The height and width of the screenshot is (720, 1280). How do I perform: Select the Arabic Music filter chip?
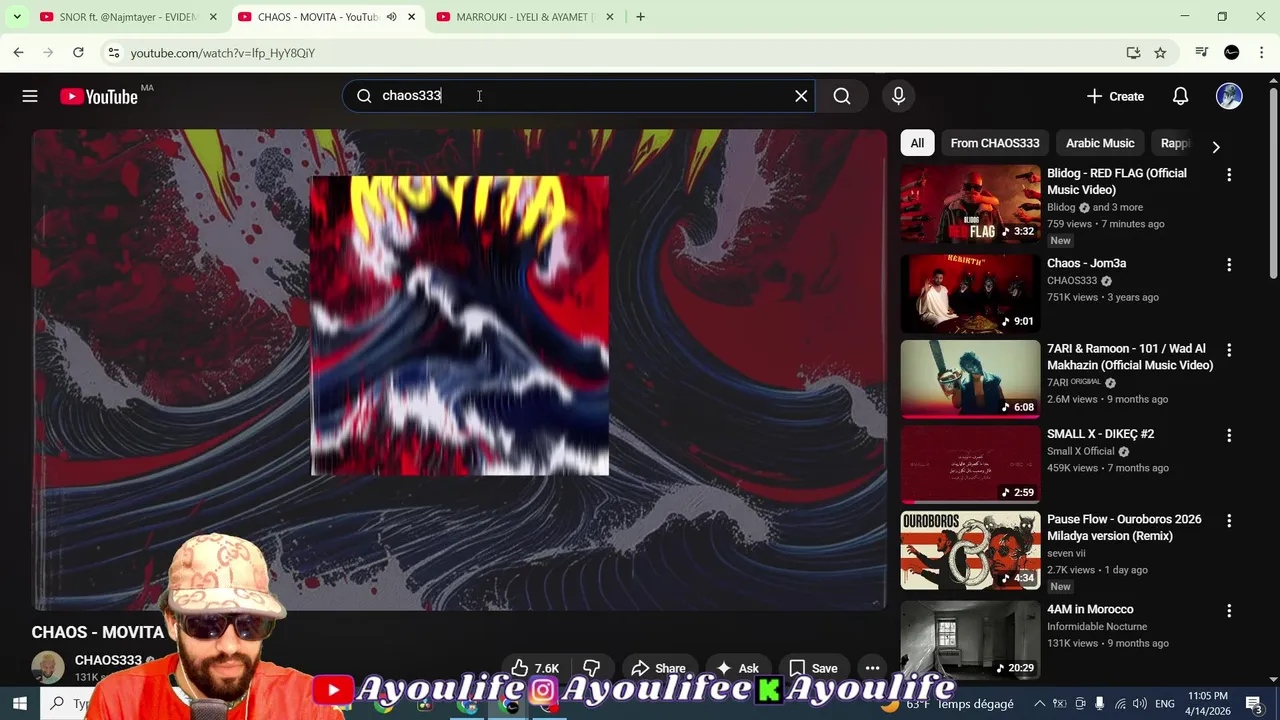[x=1100, y=143]
